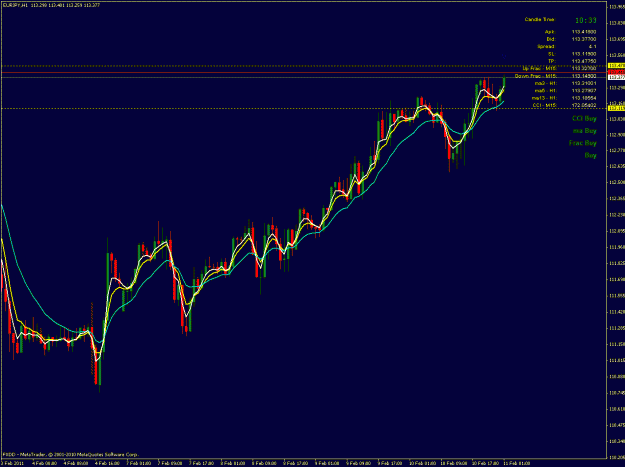Screen dimensions: 625x467
Task: Select the ma5 - H1 label
Action: 545,90
